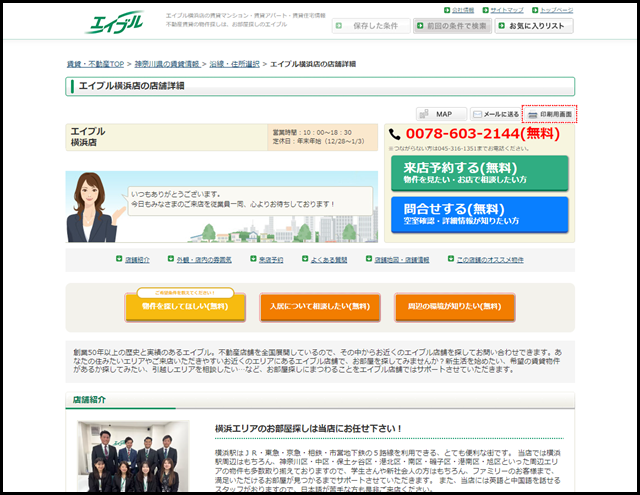Click the メールに送る envelope button
640x495 pixels.
click(496, 114)
